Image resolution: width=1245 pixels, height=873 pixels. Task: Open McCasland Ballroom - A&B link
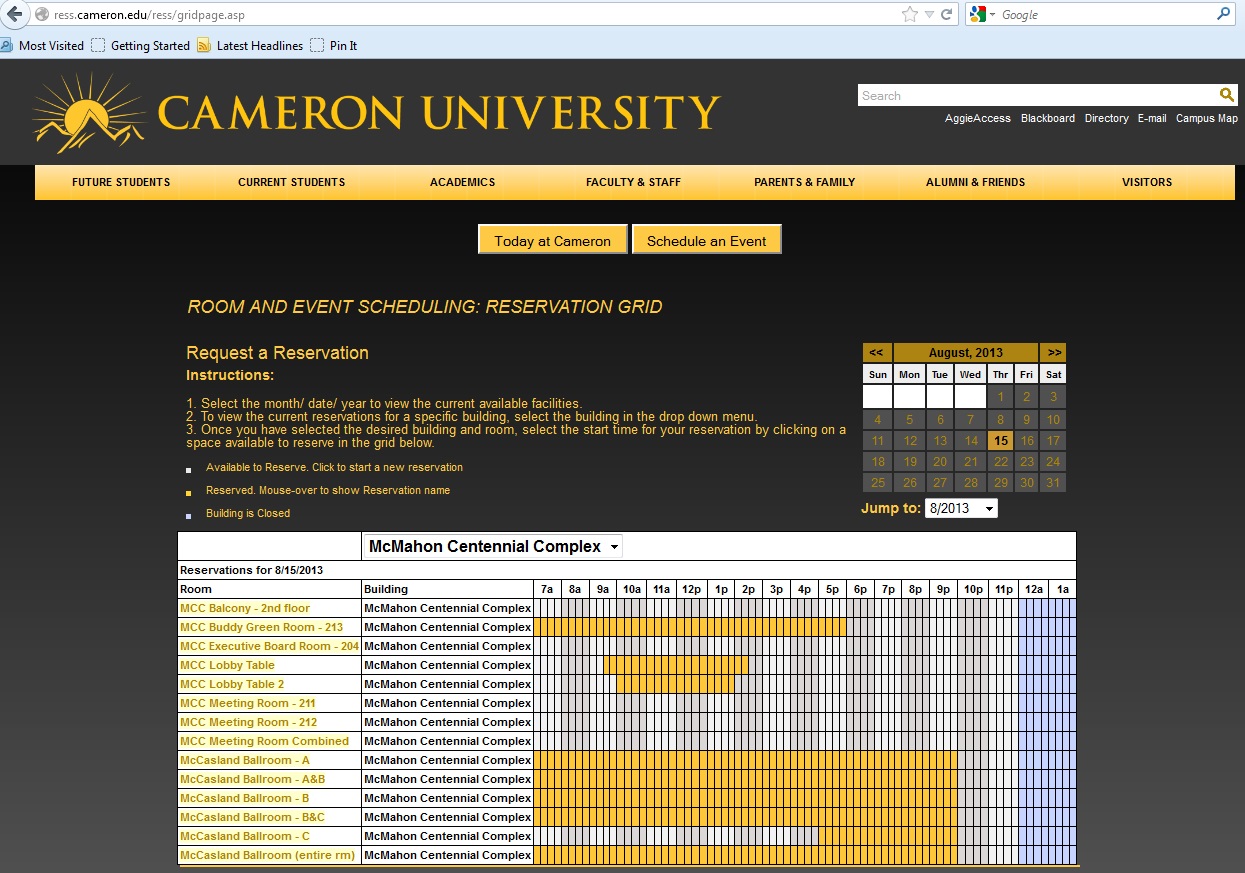pos(252,779)
